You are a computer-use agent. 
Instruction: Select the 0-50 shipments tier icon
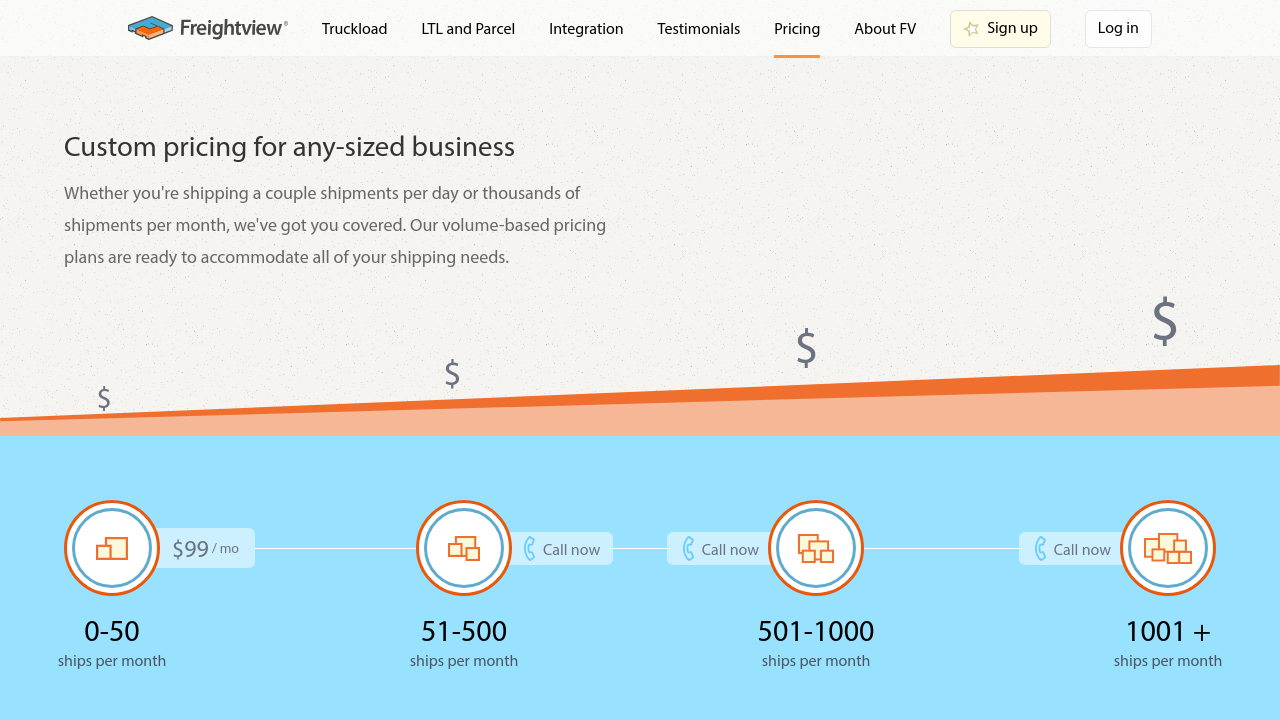point(112,548)
